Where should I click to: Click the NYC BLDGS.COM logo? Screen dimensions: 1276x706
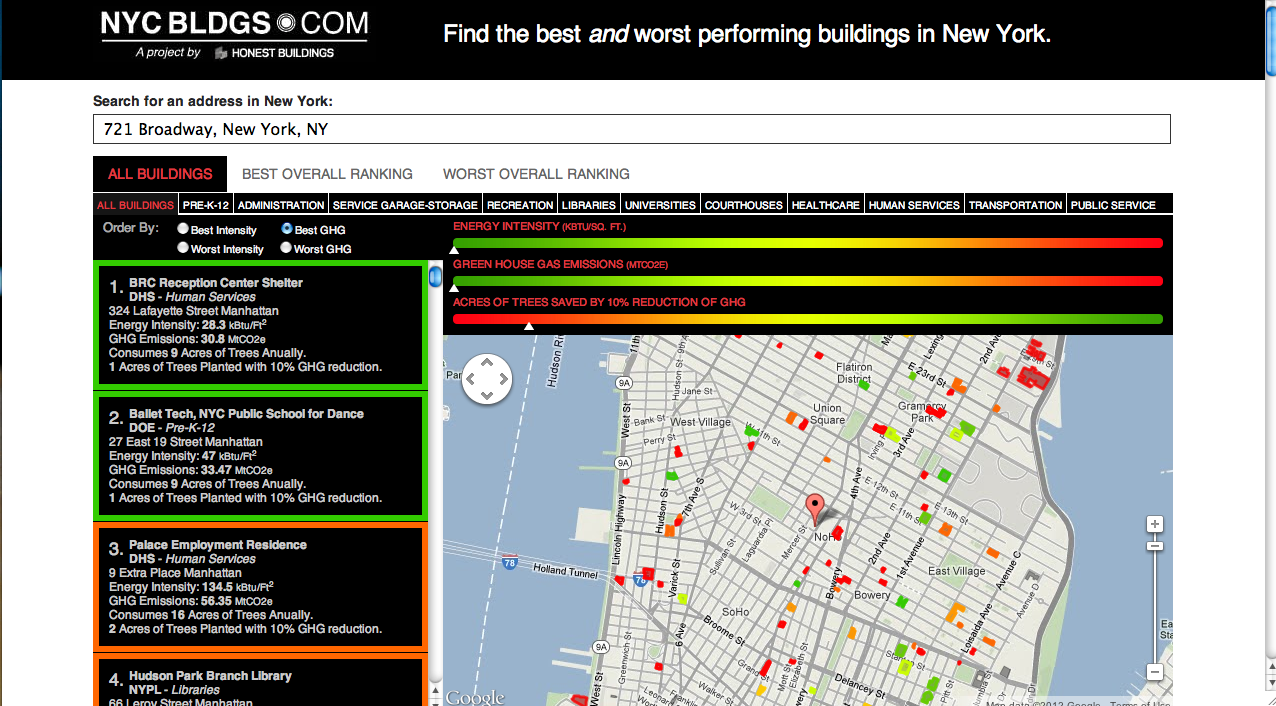(234, 24)
